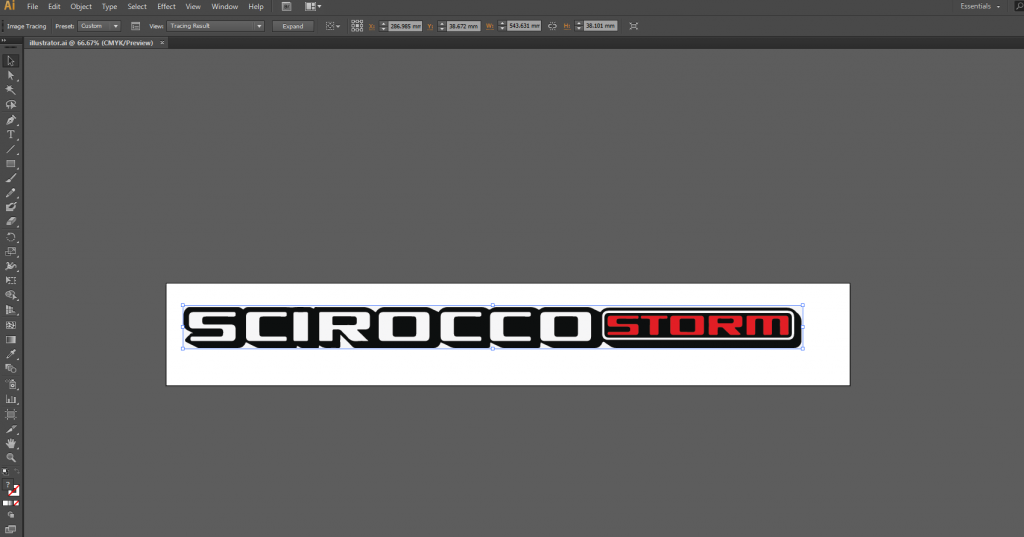This screenshot has width=1024, height=537.
Task: Select the Zoom magnifier tool
Action: click(x=11, y=457)
